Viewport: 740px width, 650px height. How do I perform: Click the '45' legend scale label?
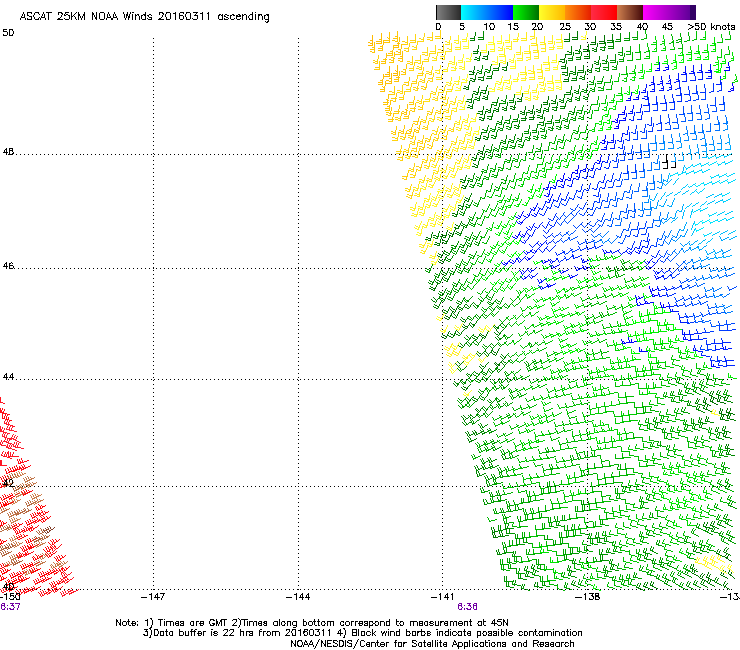click(x=667, y=27)
